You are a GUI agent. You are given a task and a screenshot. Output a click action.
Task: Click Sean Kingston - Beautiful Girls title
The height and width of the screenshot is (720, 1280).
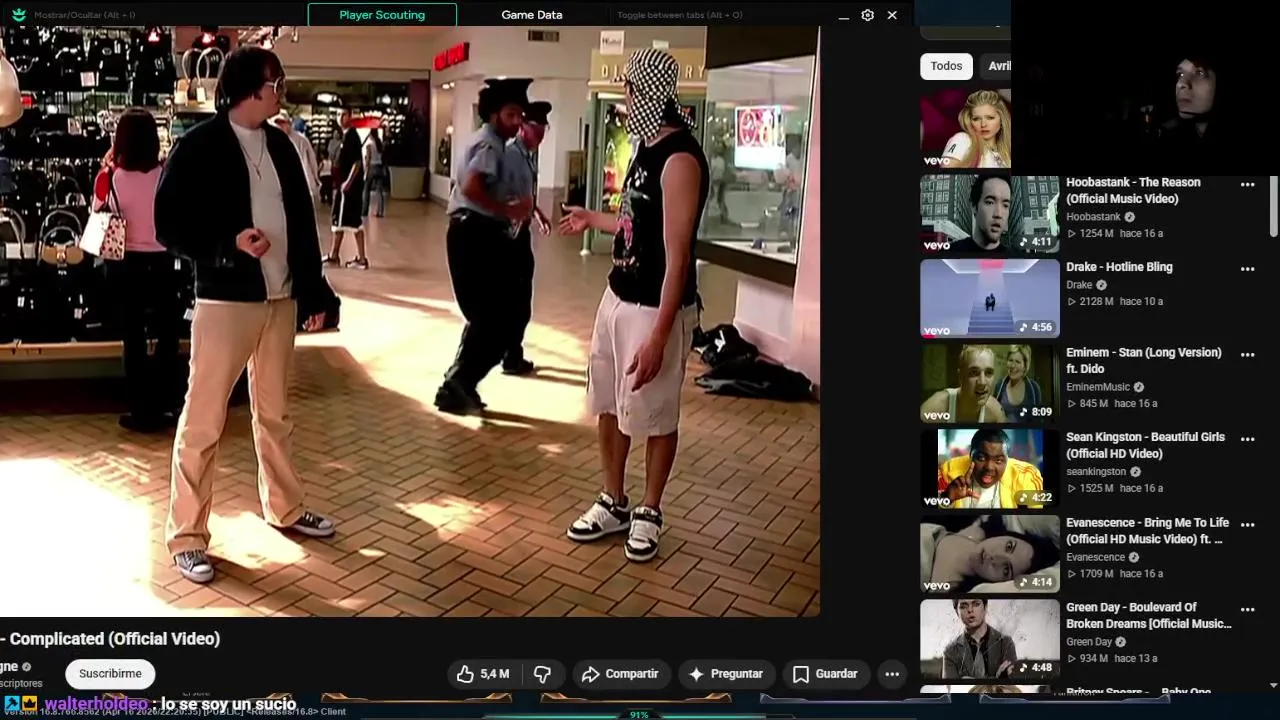point(1146,445)
